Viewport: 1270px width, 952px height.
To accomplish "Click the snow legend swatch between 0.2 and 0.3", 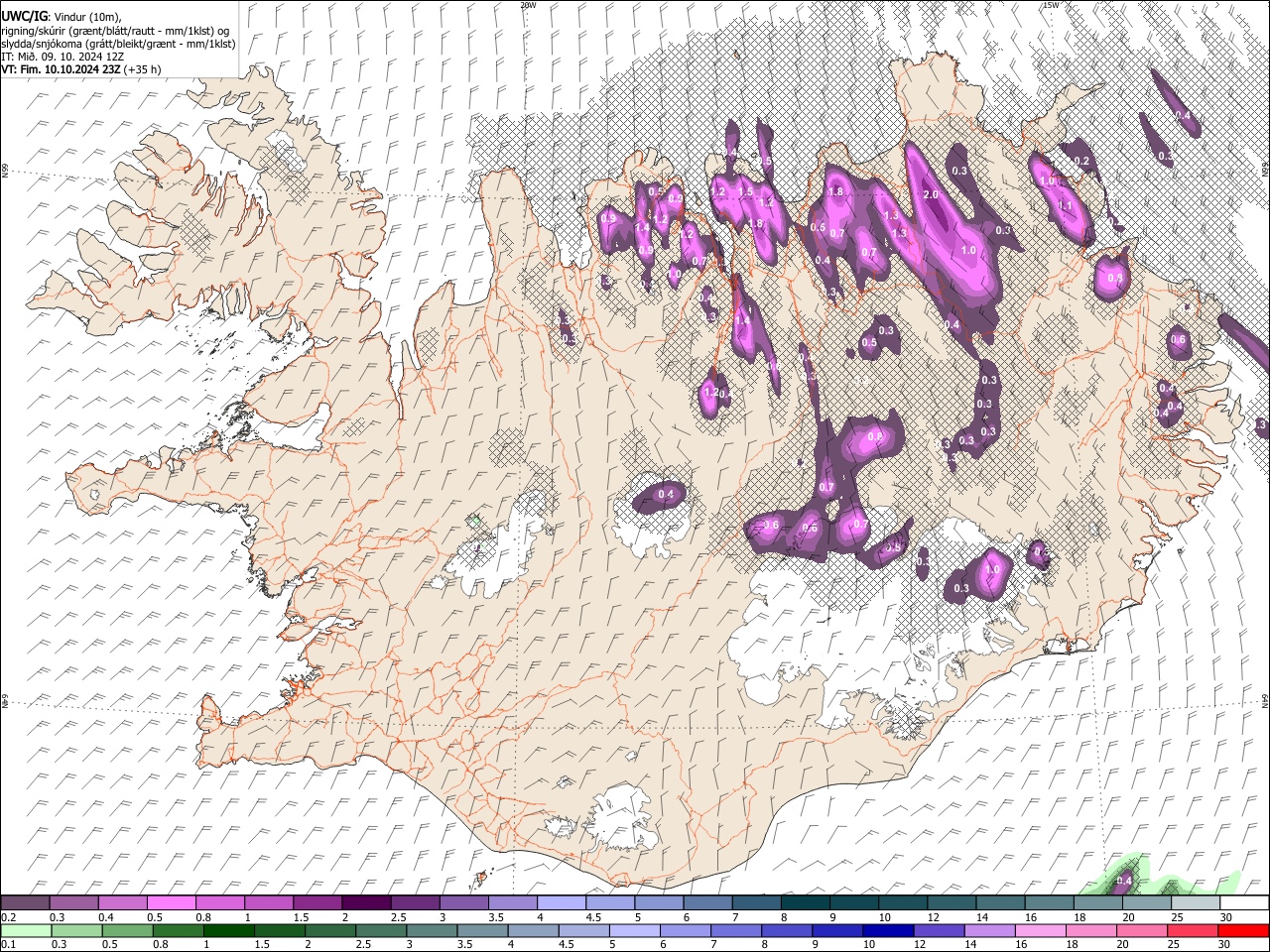I will (x=25, y=903).
